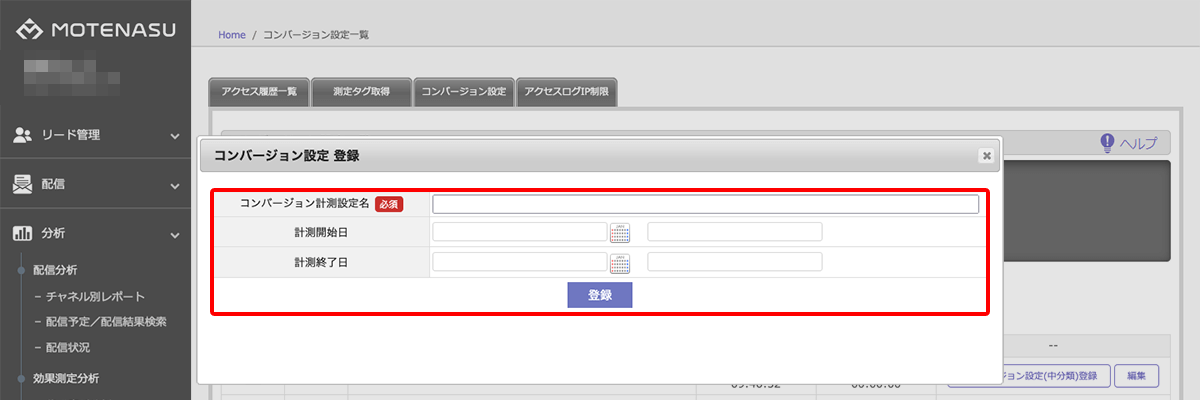Click the 計測開始日 date input field

coord(520,233)
